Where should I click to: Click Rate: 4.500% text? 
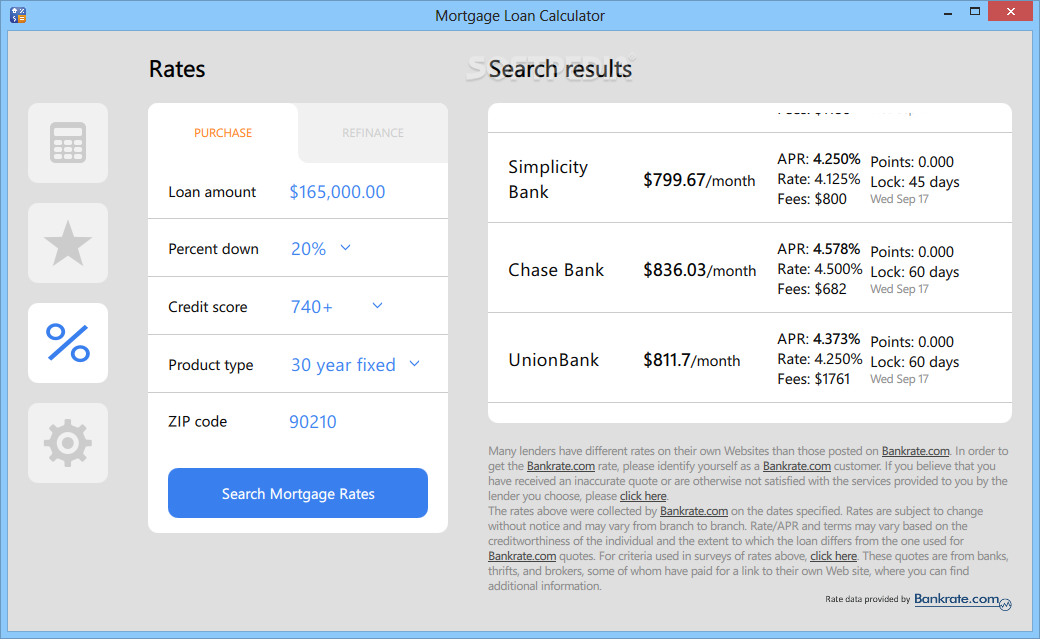point(820,269)
